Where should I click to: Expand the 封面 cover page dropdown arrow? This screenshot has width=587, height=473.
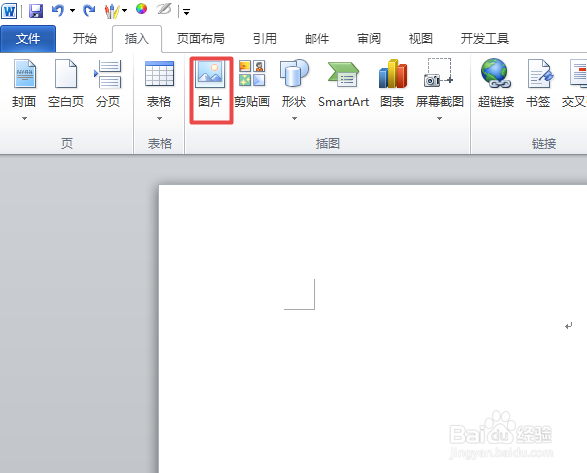[x=24, y=119]
